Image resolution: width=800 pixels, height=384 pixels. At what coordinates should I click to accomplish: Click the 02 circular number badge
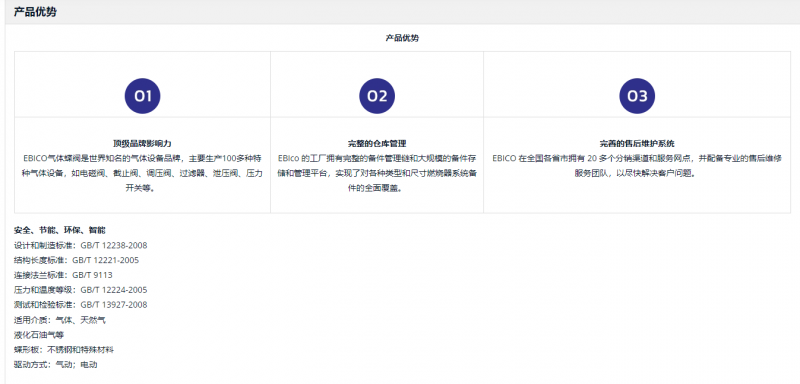point(377,96)
